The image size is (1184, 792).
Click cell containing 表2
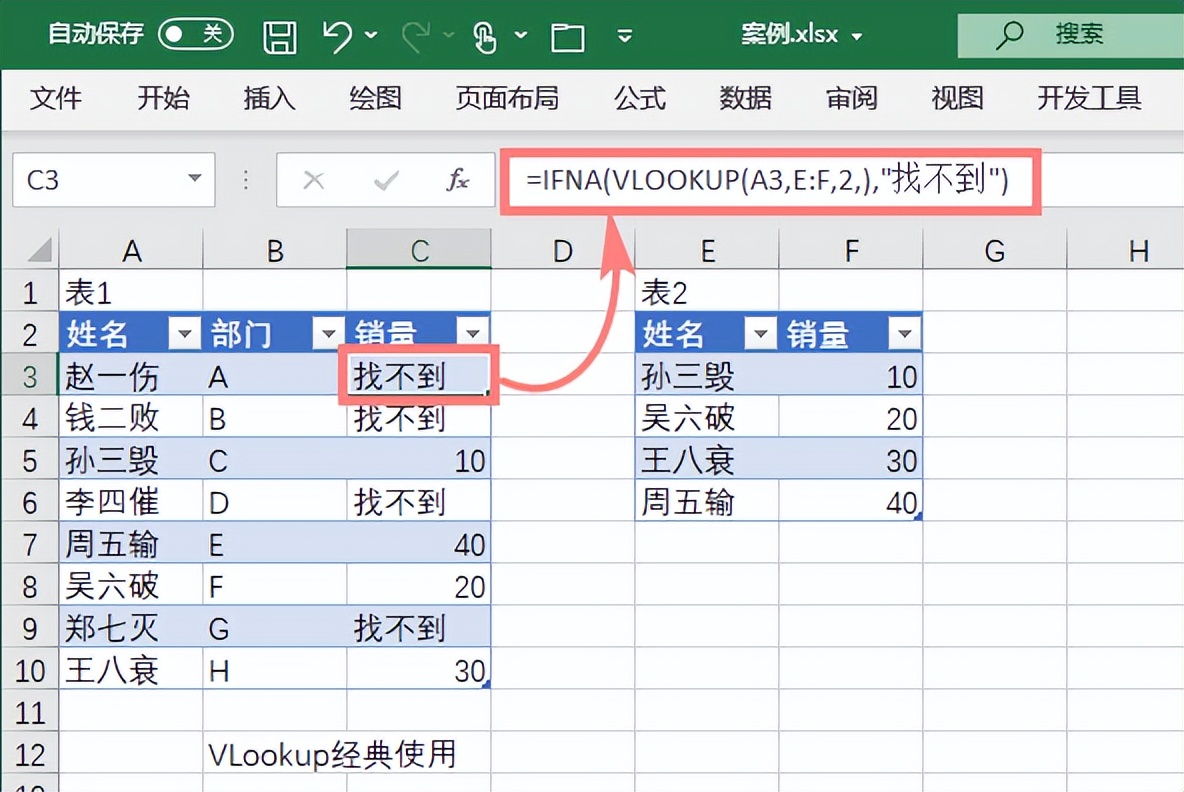point(708,292)
